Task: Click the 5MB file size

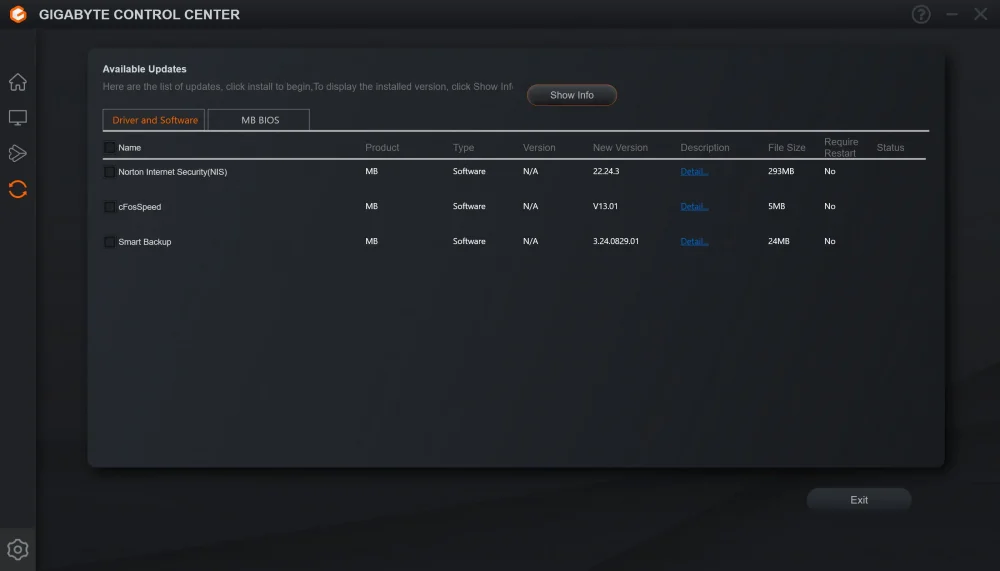Action: 776,206
